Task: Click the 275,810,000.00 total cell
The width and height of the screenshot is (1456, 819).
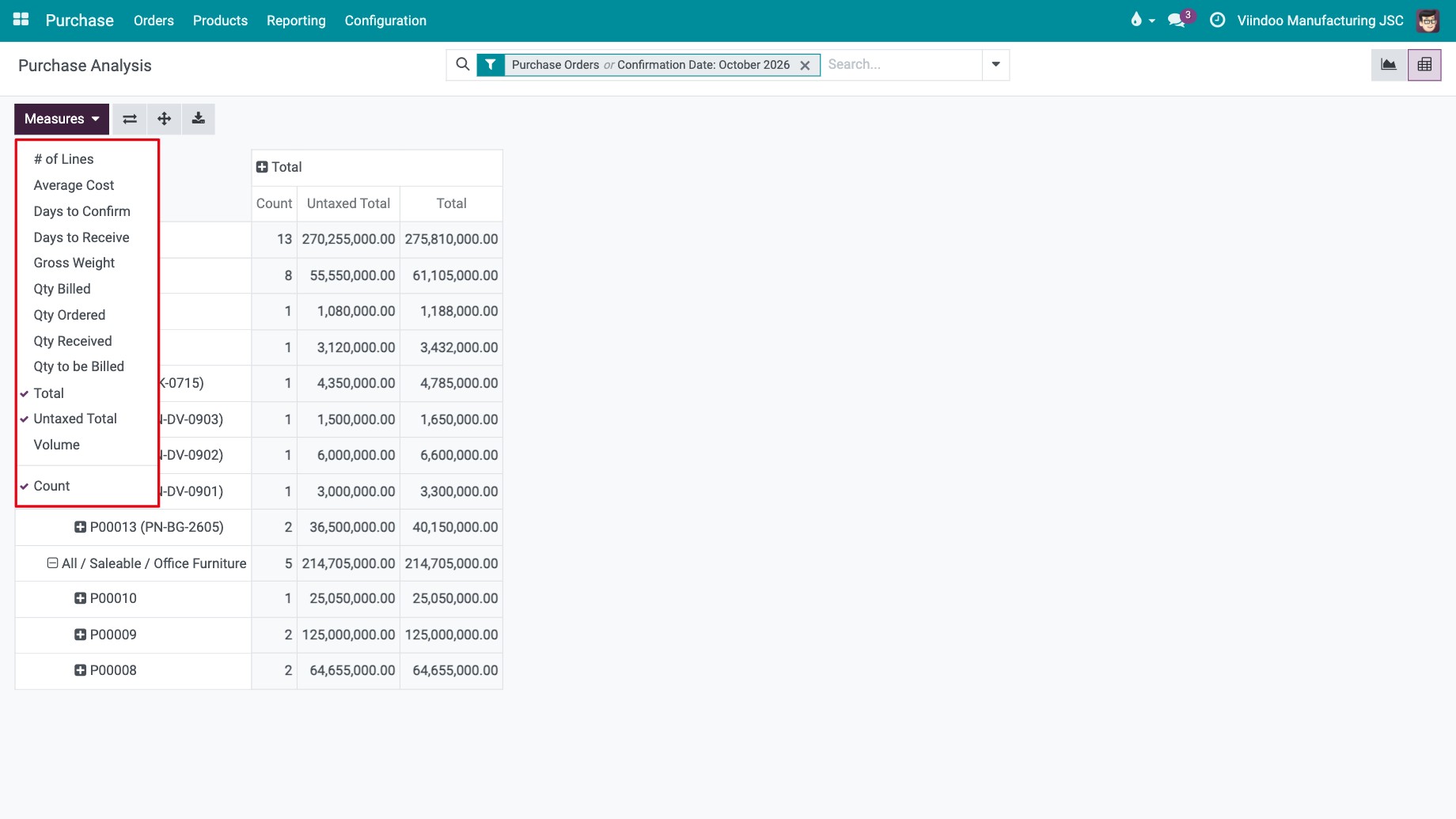Action: (x=451, y=239)
